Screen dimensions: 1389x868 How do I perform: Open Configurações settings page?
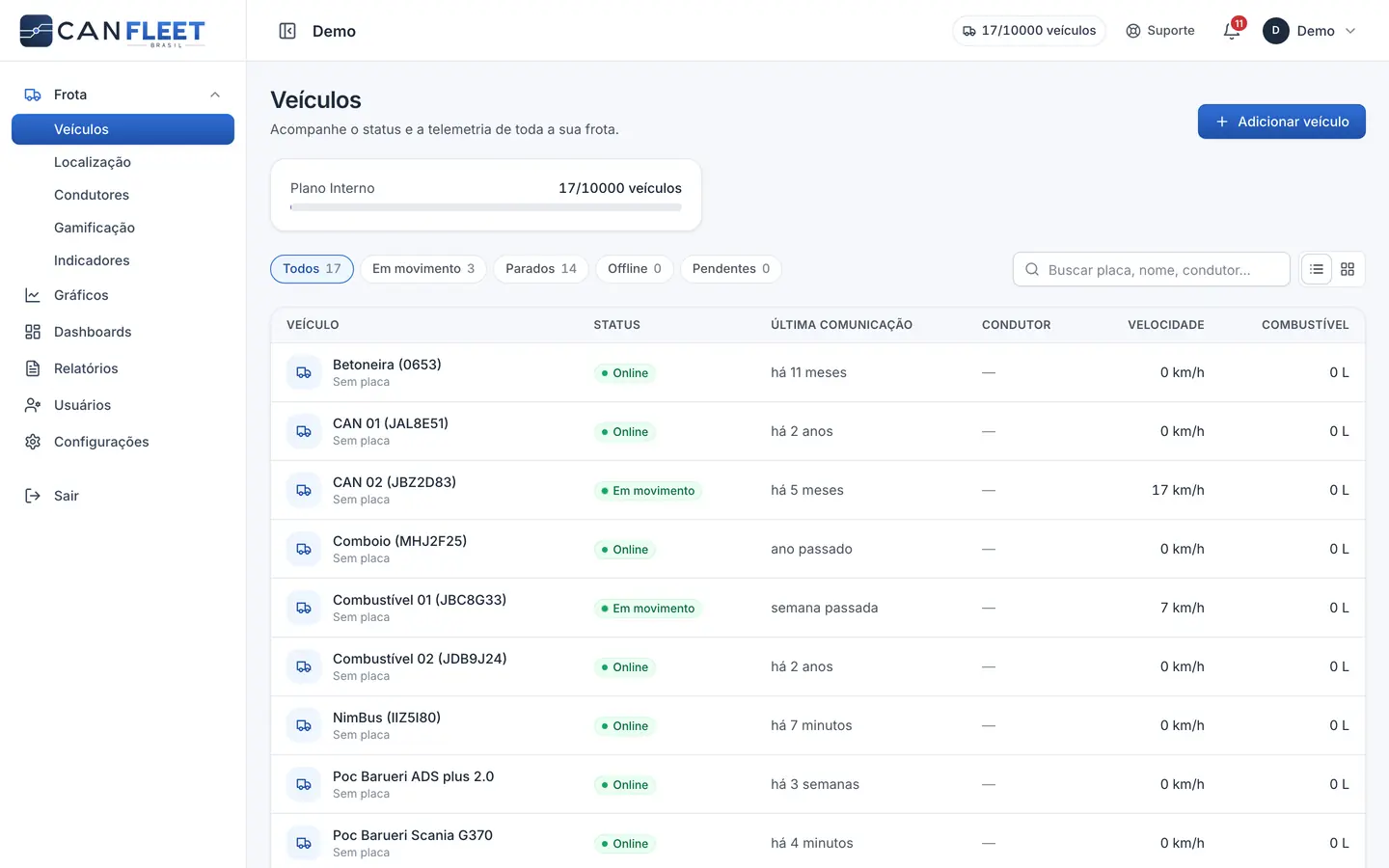[123, 442]
